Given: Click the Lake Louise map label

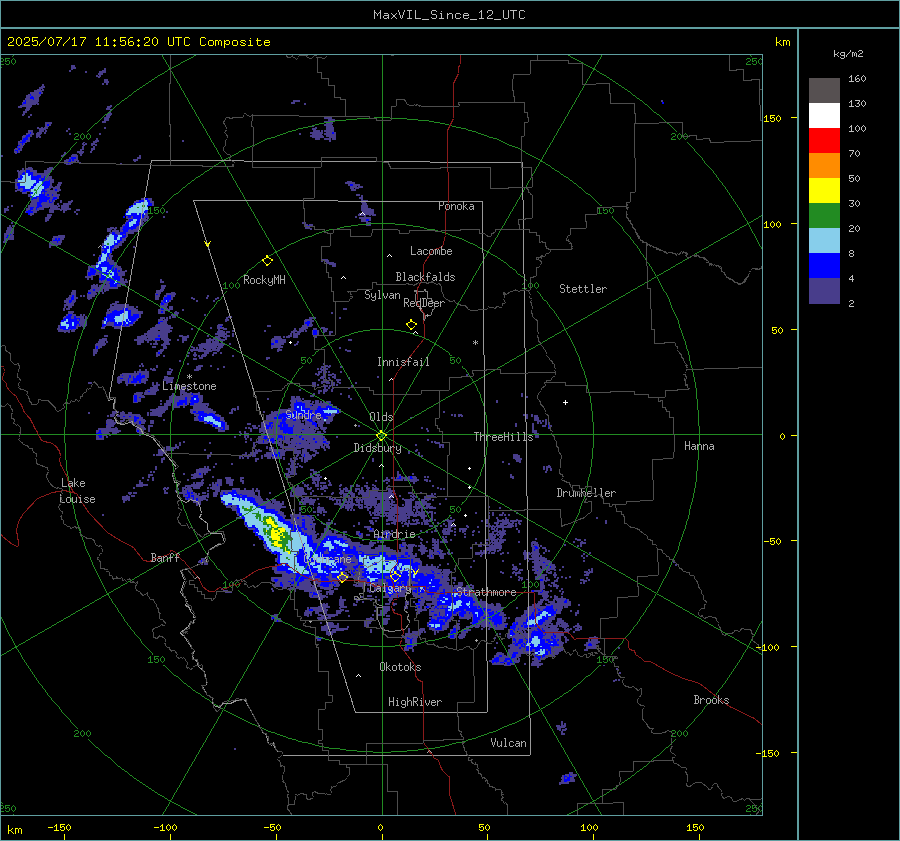Looking at the screenshot, I should (x=77, y=491).
